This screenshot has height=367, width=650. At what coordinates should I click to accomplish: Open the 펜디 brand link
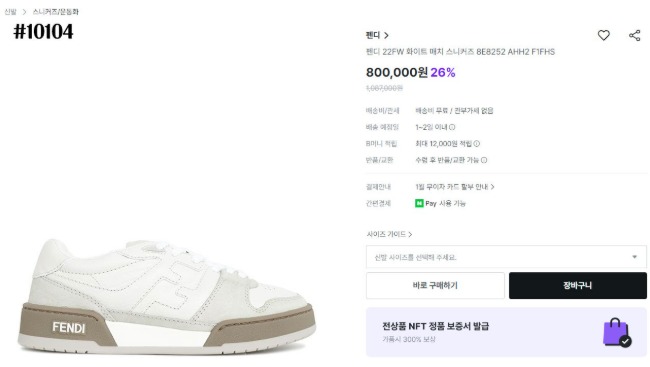pos(377,35)
